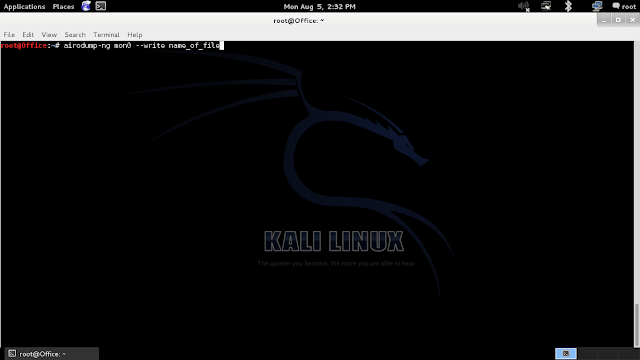The height and width of the screenshot is (360, 640).
Task: Open the Help menu
Action: pos(135,35)
